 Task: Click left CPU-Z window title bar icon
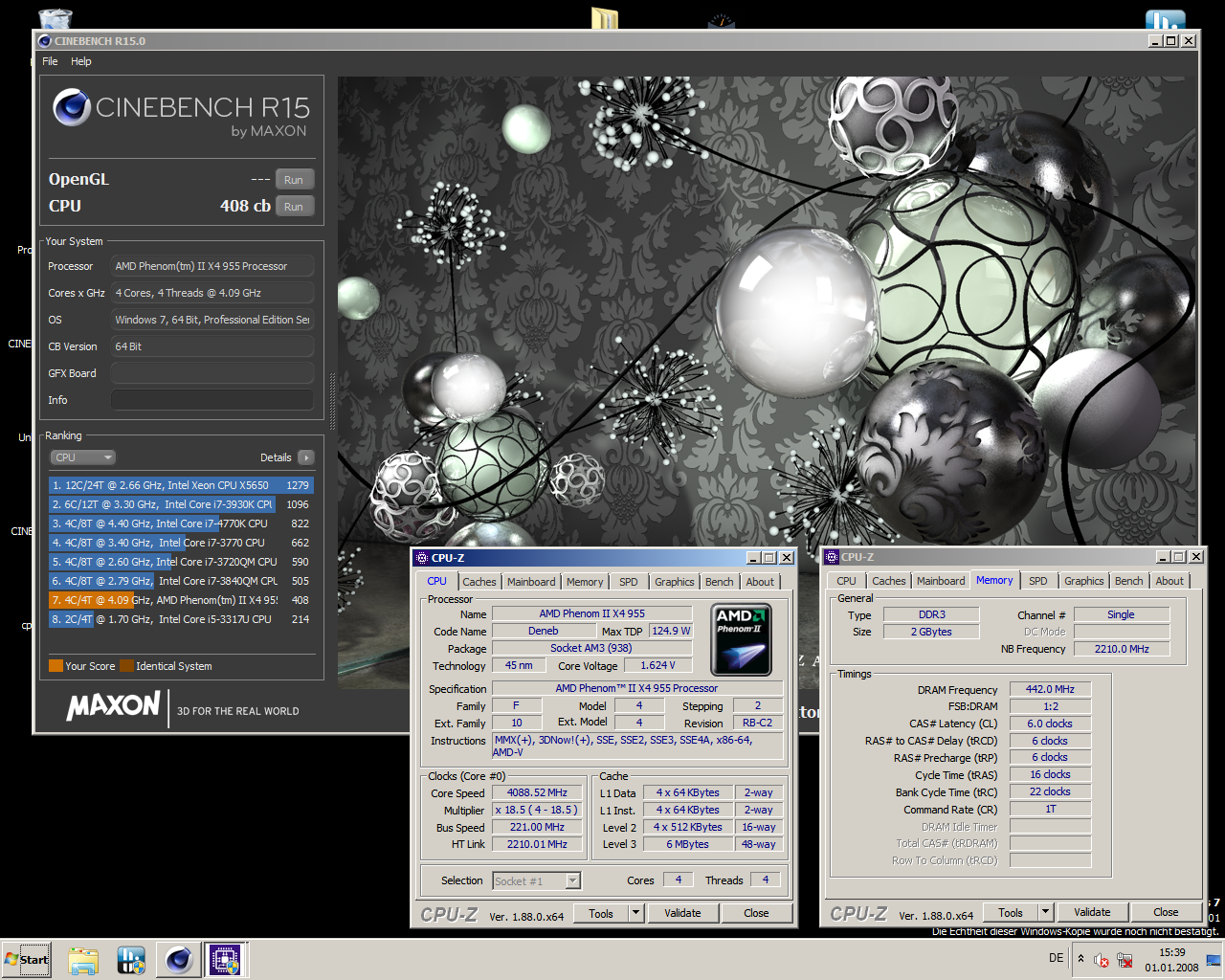pyautogui.click(x=421, y=558)
